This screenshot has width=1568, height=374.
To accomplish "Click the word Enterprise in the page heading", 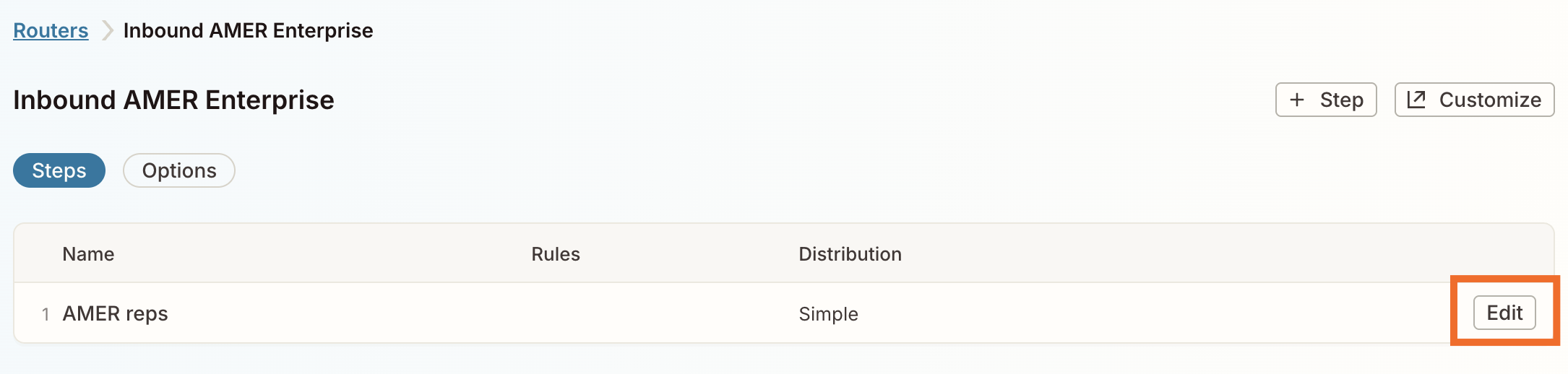I will point(270,100).
